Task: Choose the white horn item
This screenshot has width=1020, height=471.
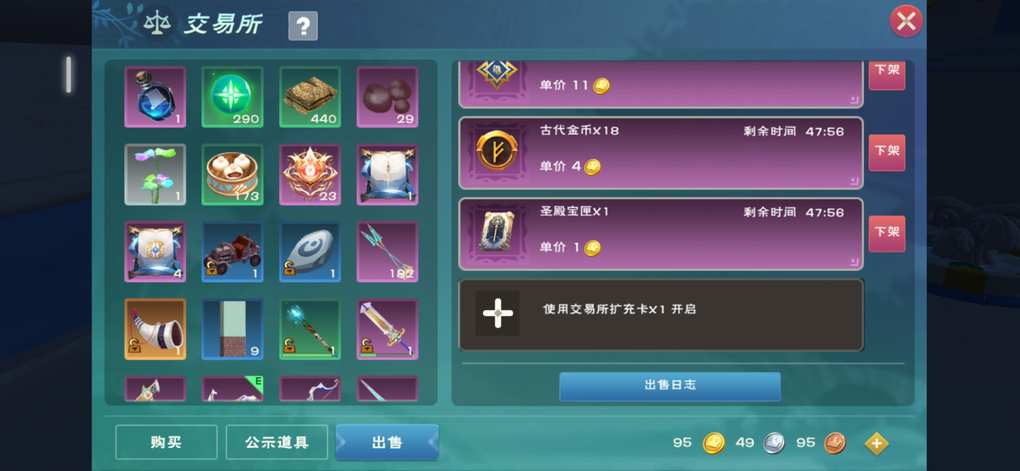Action: (x=155, y=329)
